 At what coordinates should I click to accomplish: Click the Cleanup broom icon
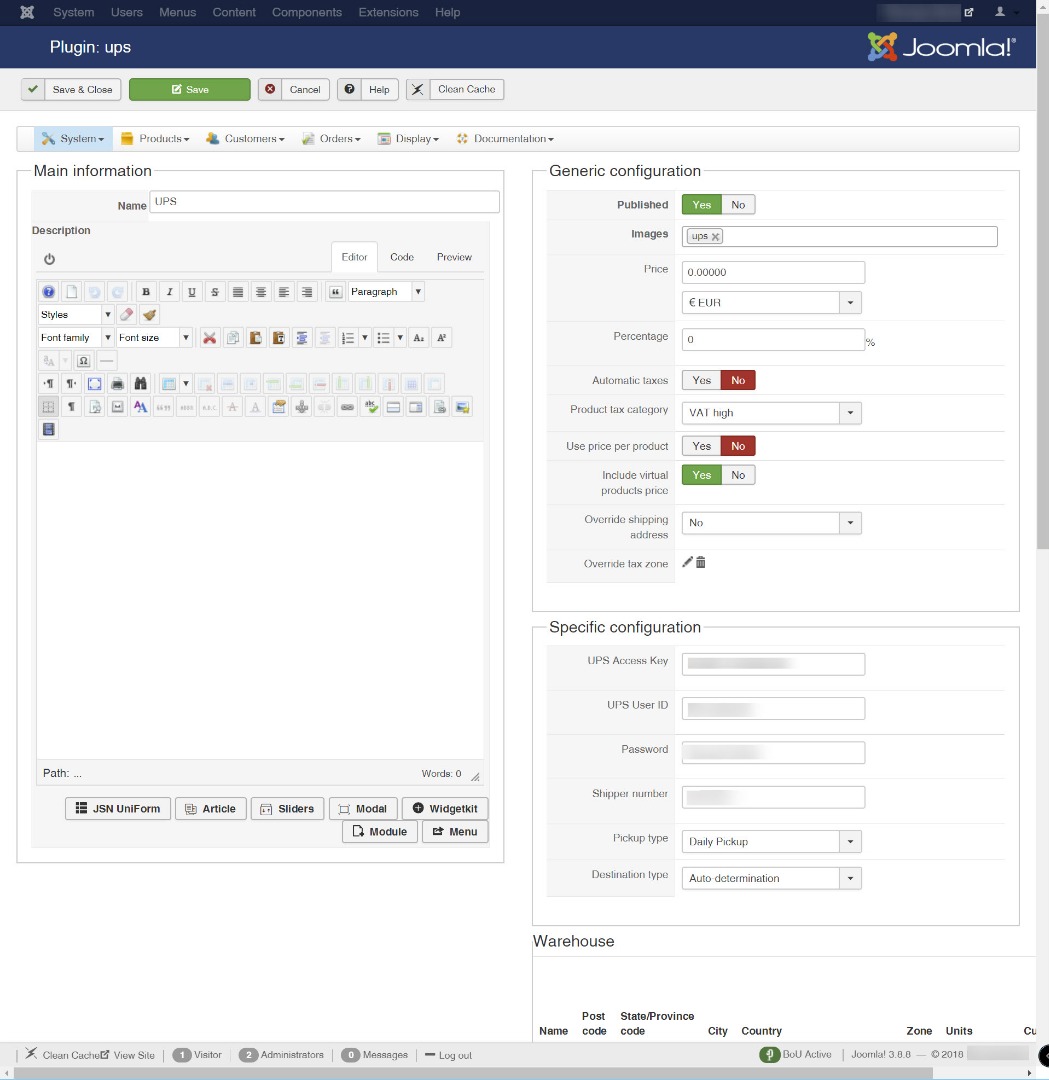149,315
